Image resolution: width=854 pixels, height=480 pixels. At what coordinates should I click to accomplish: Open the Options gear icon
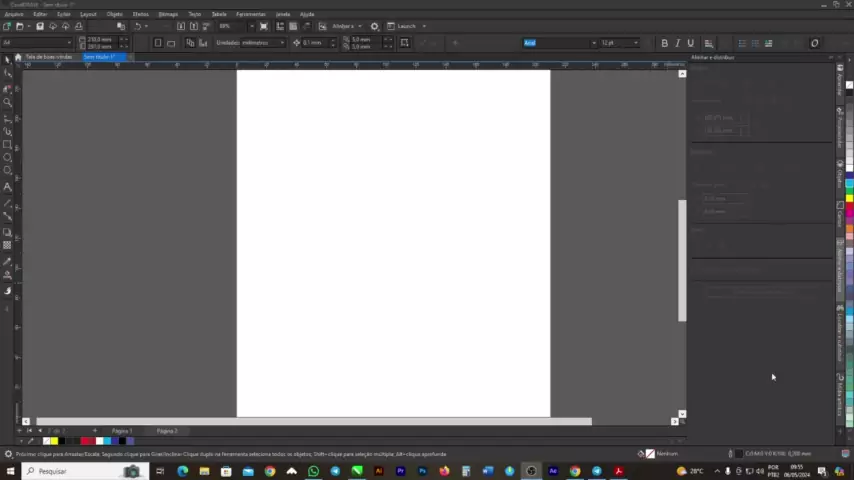click(374, 26)
